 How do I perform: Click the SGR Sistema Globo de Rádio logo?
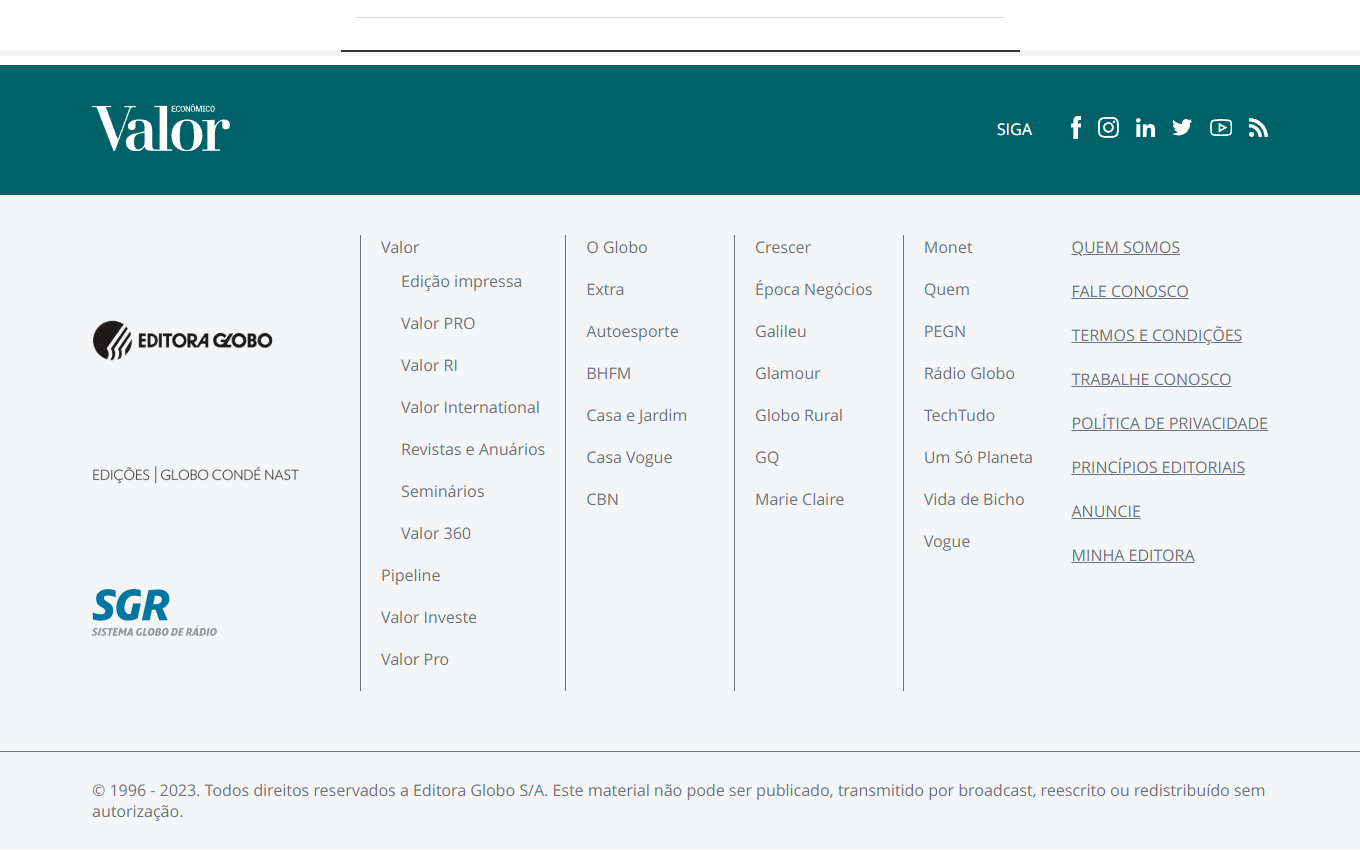pyautogui.click(x=154, y=612)
